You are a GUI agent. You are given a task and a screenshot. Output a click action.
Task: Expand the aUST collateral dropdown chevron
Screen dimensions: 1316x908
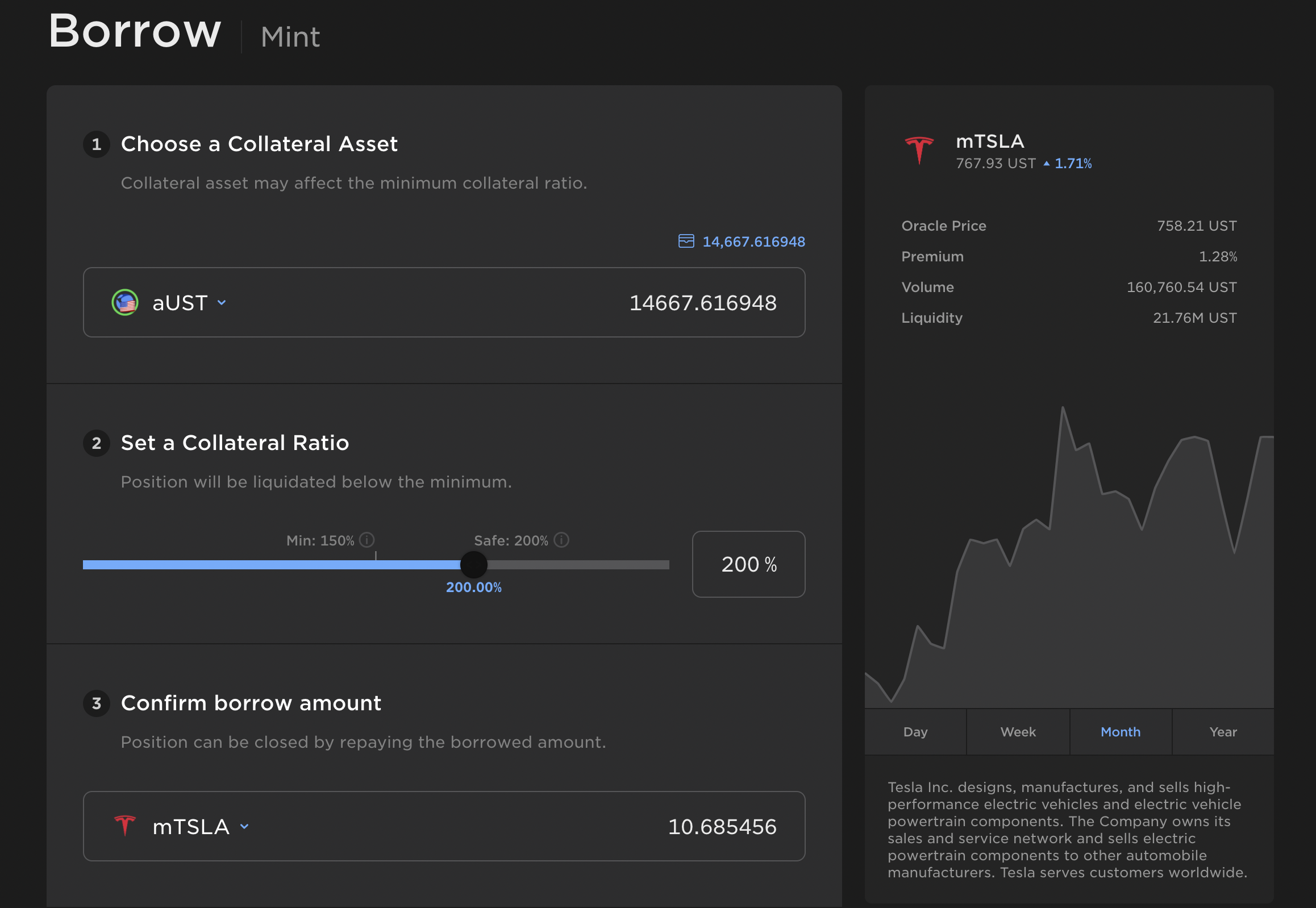click(222, 303)
